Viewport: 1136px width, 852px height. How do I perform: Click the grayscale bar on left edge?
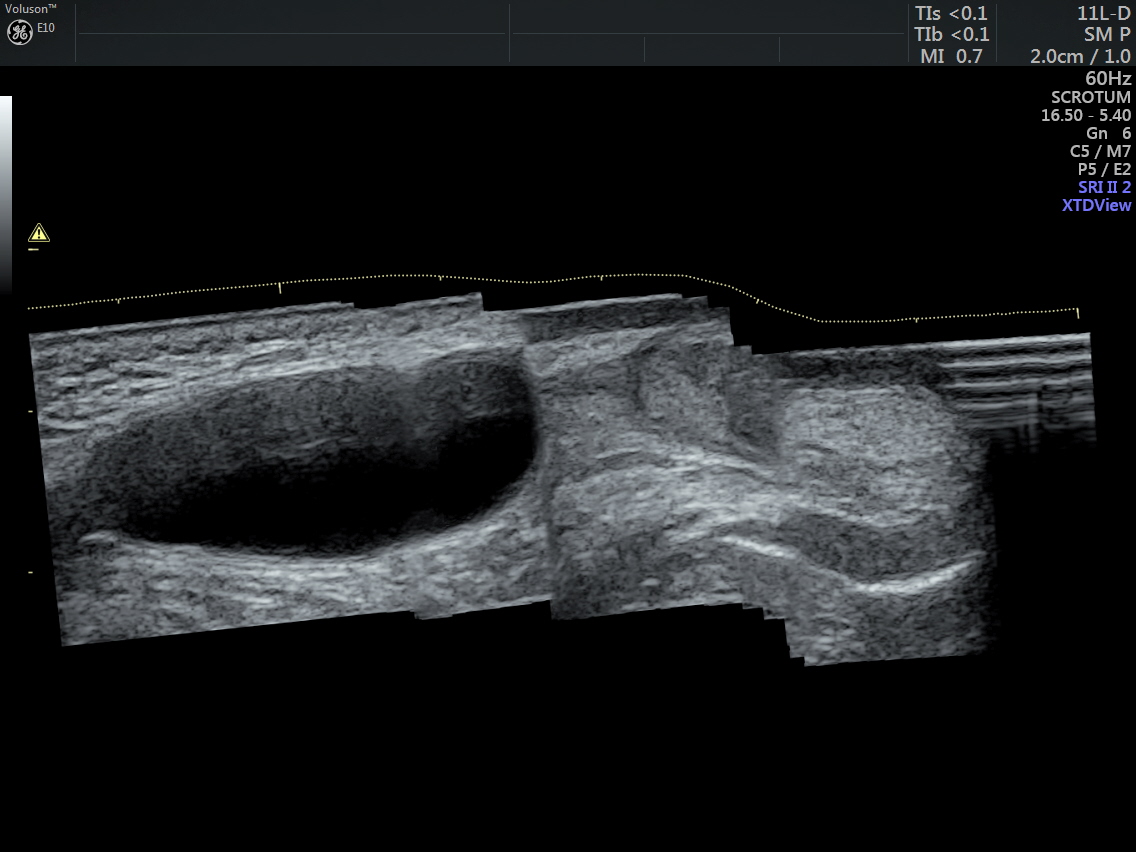pos(6,190)
